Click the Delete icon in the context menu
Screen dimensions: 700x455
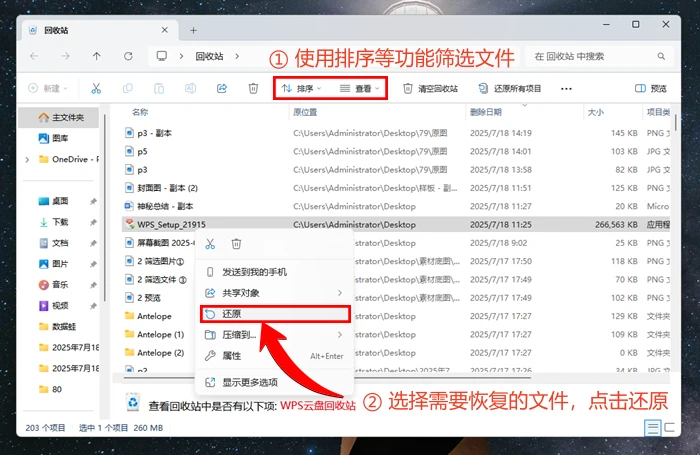tap(236, 244)
